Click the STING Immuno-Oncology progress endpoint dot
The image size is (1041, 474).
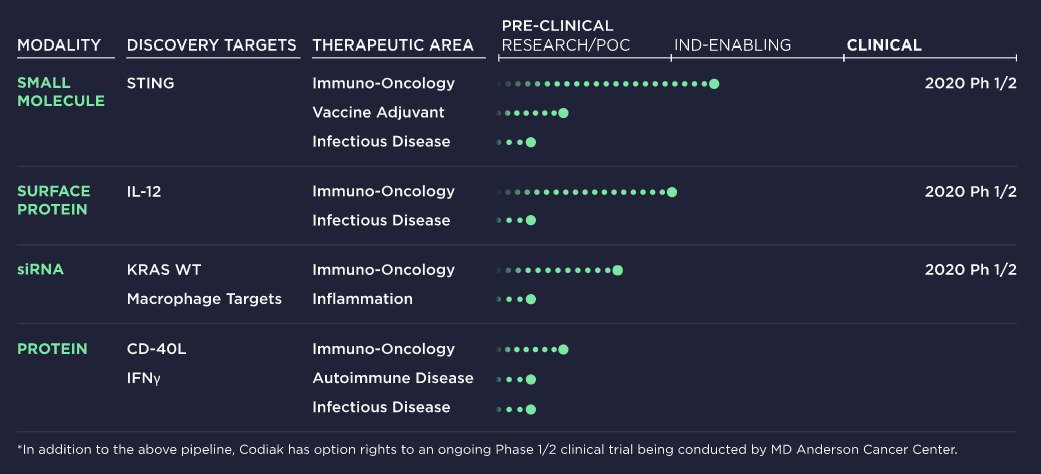pos(714,84)
